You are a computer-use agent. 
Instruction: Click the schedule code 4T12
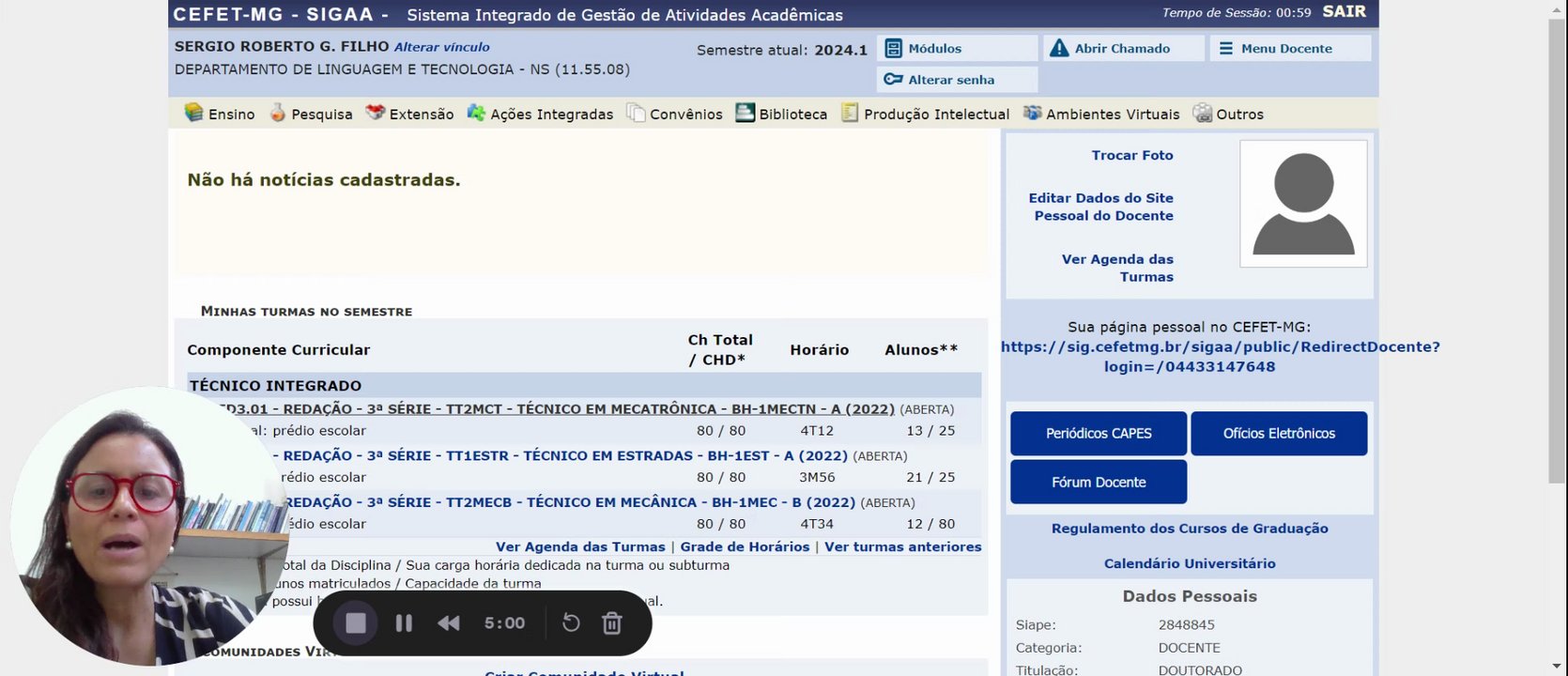(x=817, y=431)
